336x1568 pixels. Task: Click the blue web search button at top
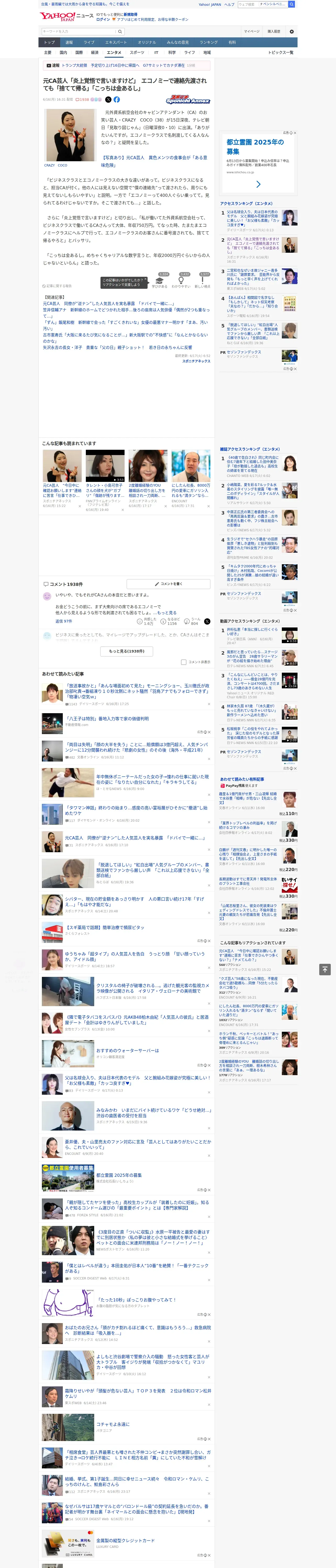pyautogui.click(x=292, y=4)
